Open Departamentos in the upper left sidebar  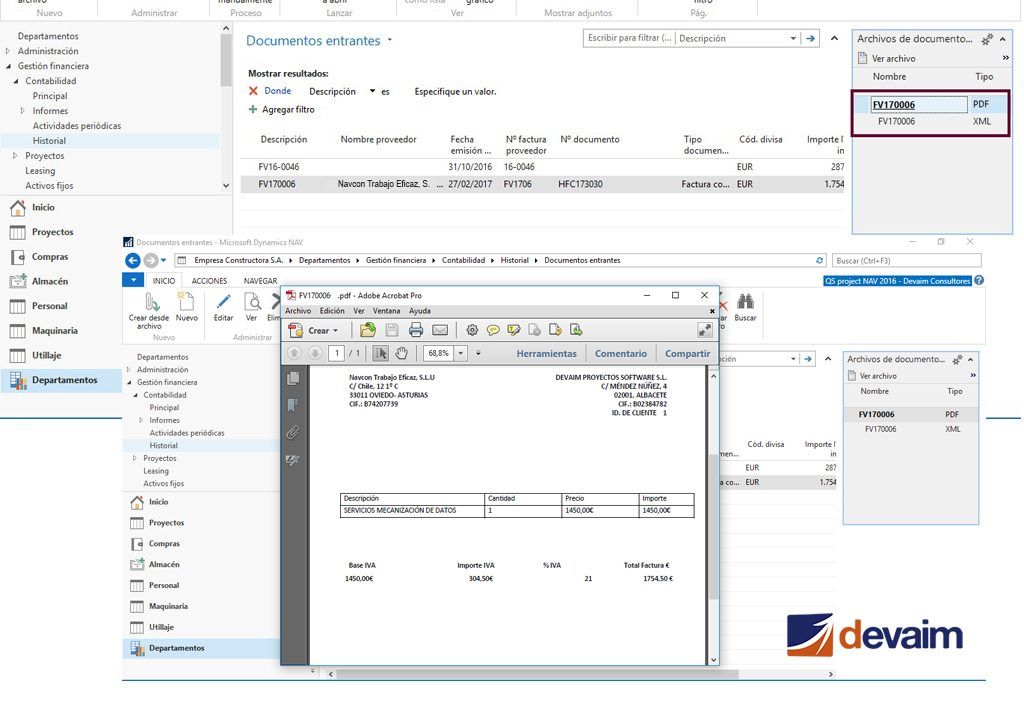[x=64, y=380]
